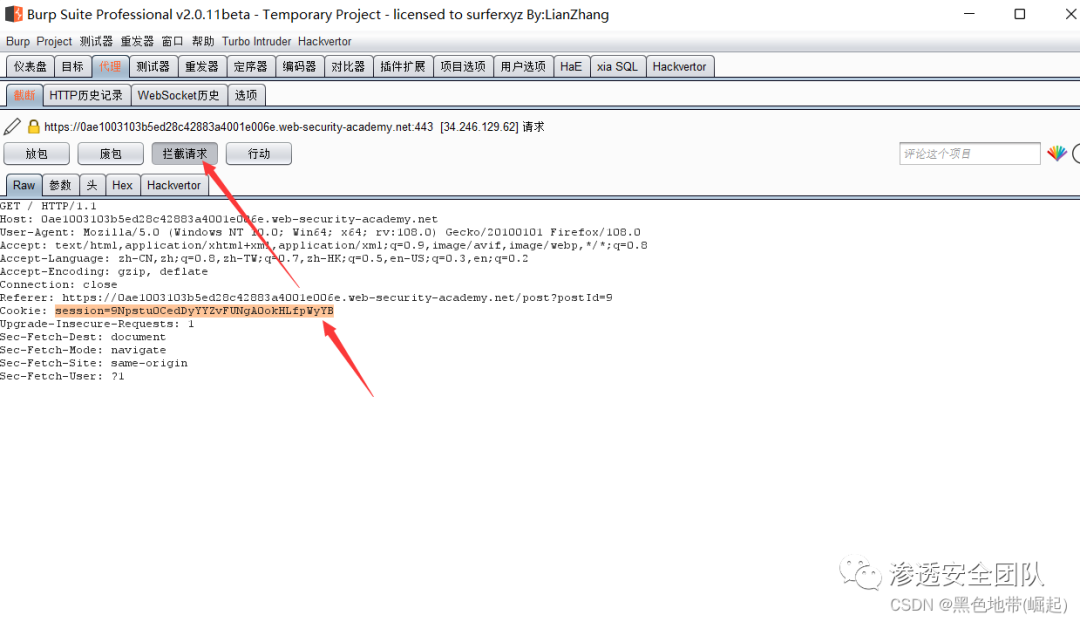1080x622 pixels.
Task: Toggle the 拦截请求 intercept button
Action: tap(185, 154)
